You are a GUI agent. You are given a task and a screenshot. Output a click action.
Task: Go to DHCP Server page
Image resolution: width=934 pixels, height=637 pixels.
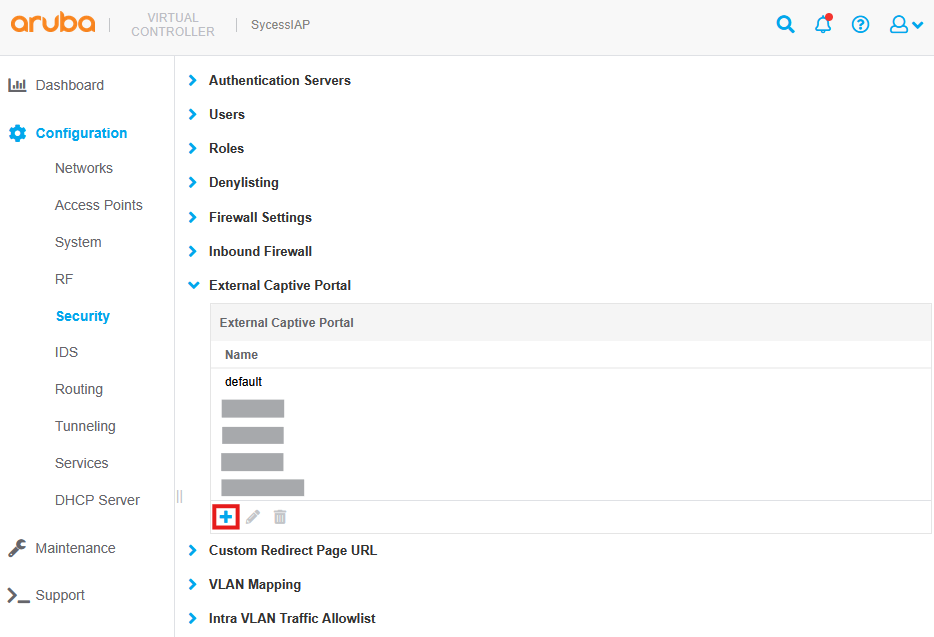pos(97,500)
